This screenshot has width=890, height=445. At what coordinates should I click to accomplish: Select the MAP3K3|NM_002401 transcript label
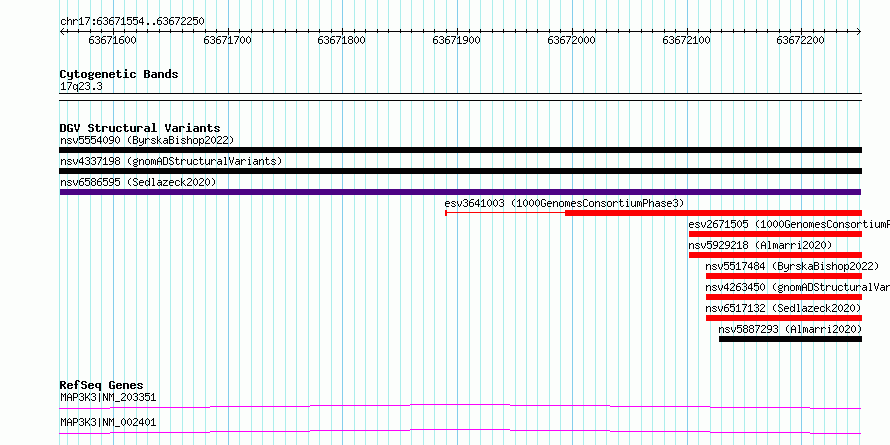coord(108,423)
